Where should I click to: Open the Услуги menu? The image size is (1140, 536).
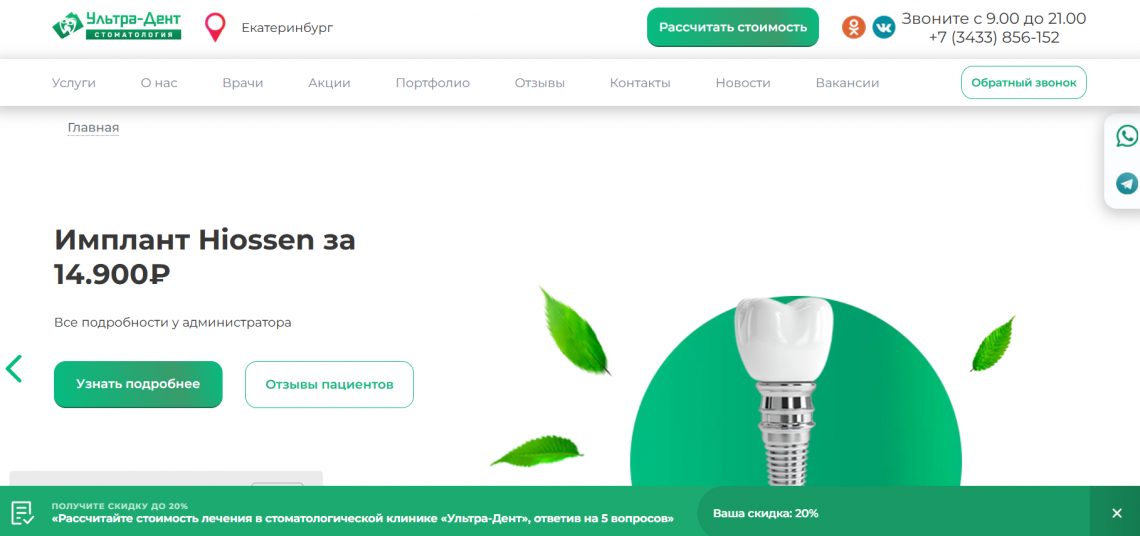(x=73, y=83)
